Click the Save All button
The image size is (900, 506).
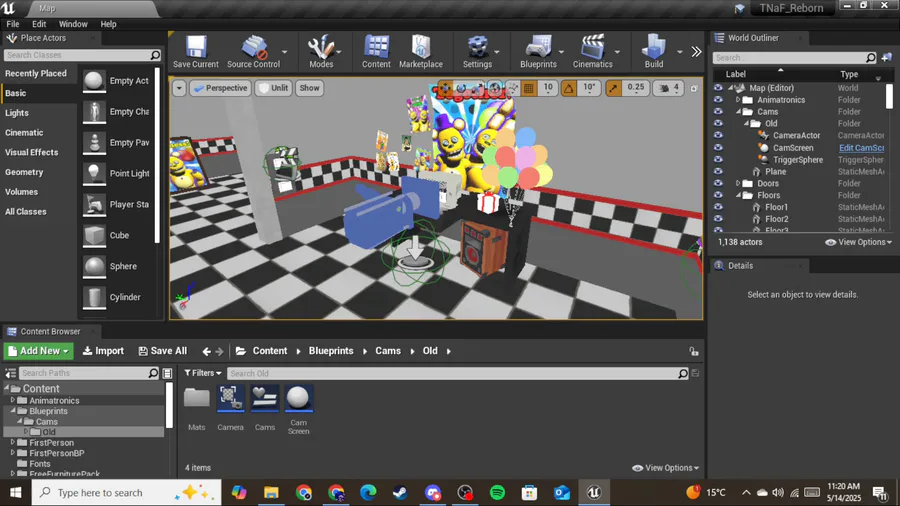pos(162,351)
